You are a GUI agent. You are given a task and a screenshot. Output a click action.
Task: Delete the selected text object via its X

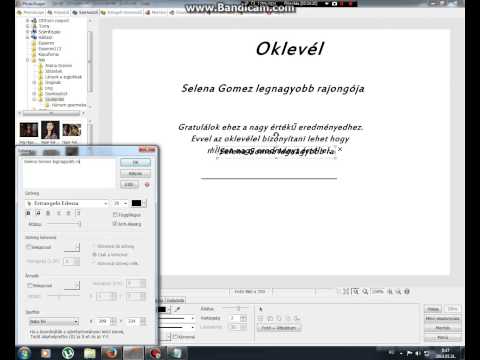point(340,149)
